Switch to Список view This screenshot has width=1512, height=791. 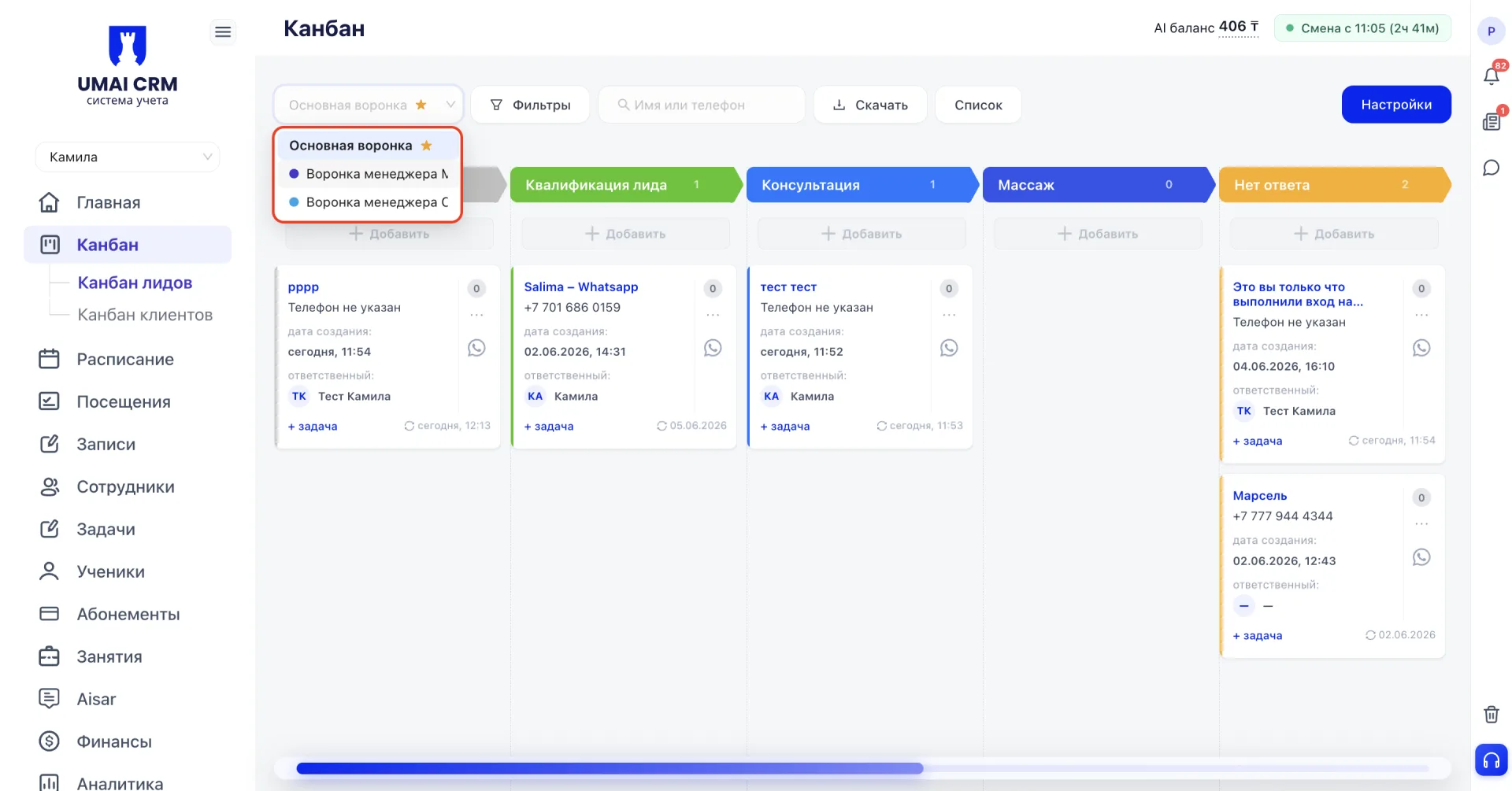pos(978,105)
